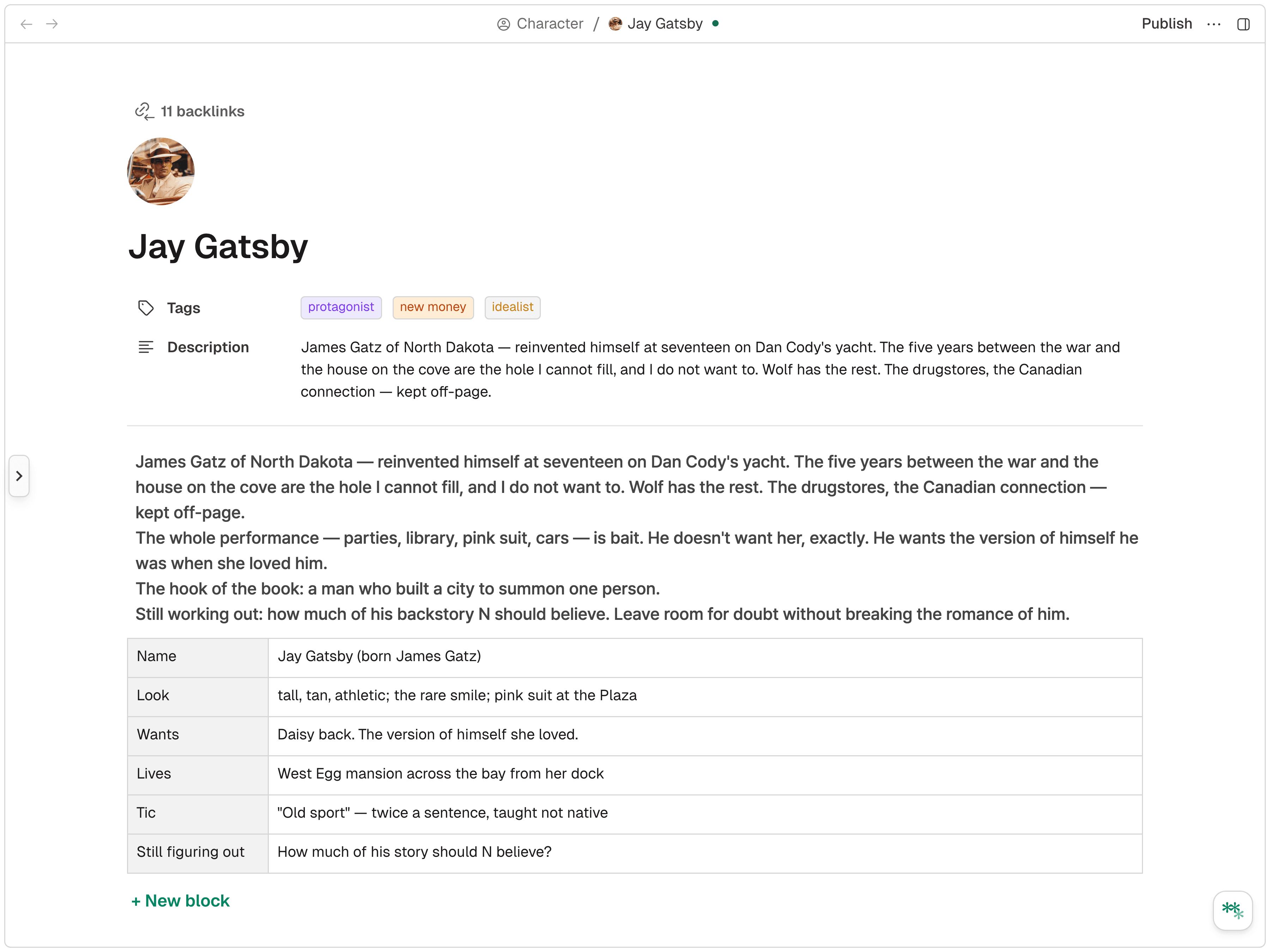
Task: Select the Jay Gatsby breadcrumb
Action: 664,24
